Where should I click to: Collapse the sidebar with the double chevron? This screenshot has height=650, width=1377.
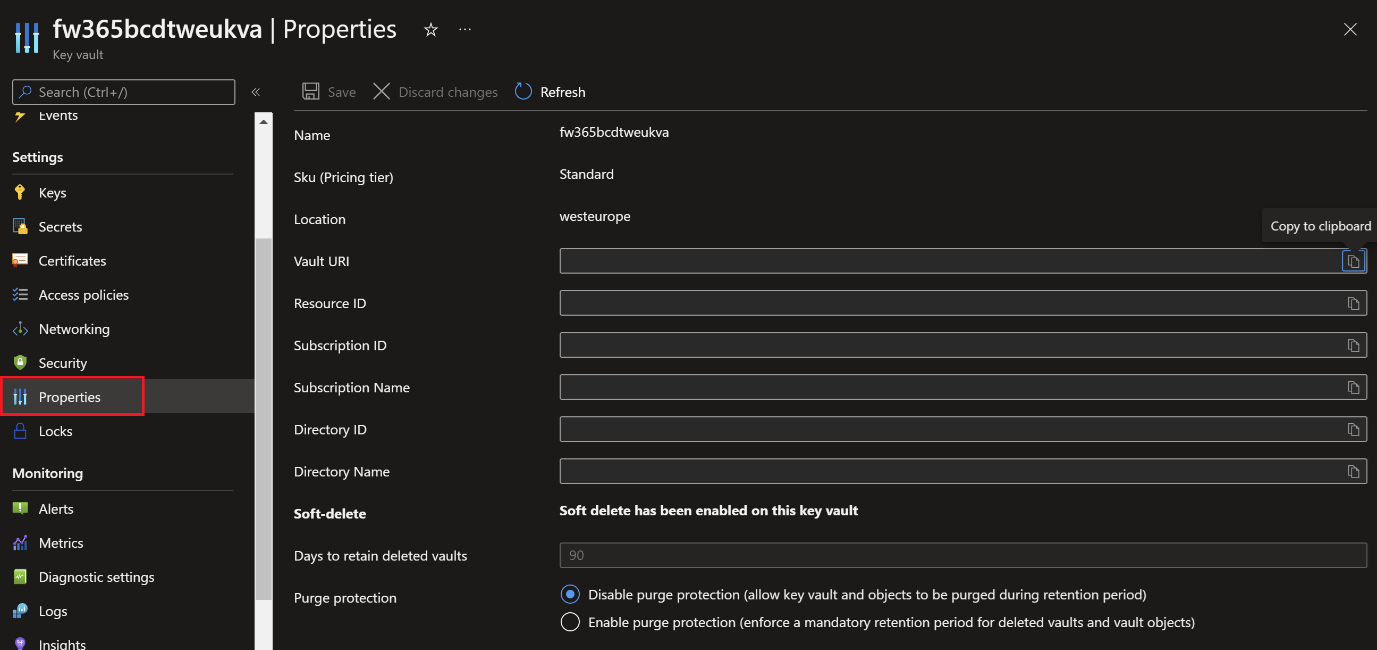[x=255, y=92]
